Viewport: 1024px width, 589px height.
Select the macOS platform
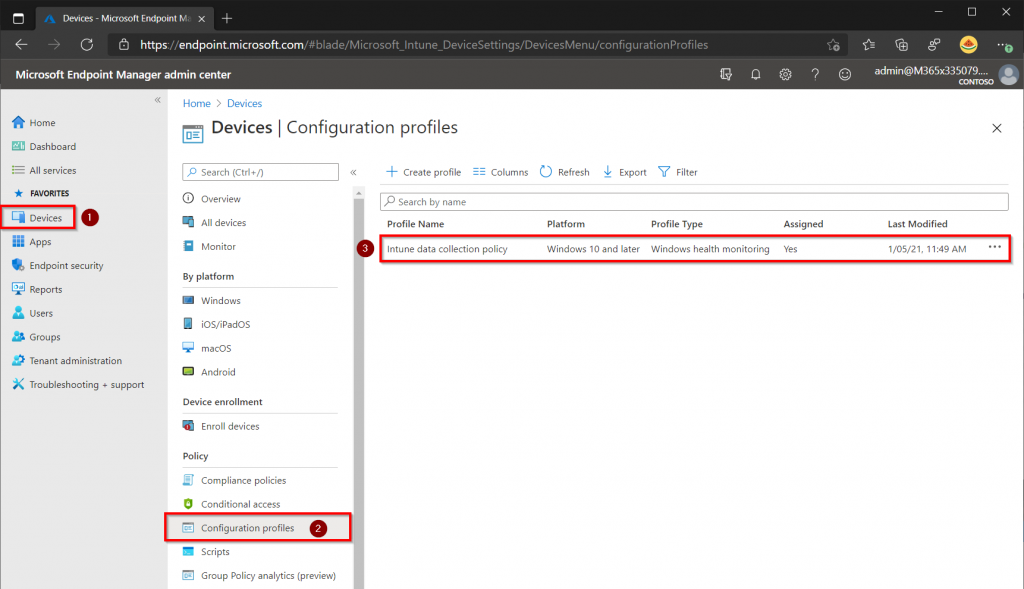(216, 348)
